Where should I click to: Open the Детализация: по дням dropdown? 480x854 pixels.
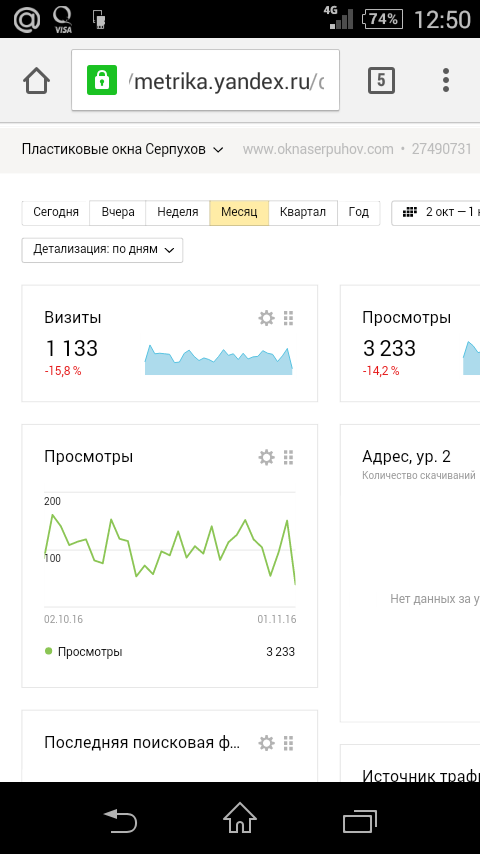[102, 250]
